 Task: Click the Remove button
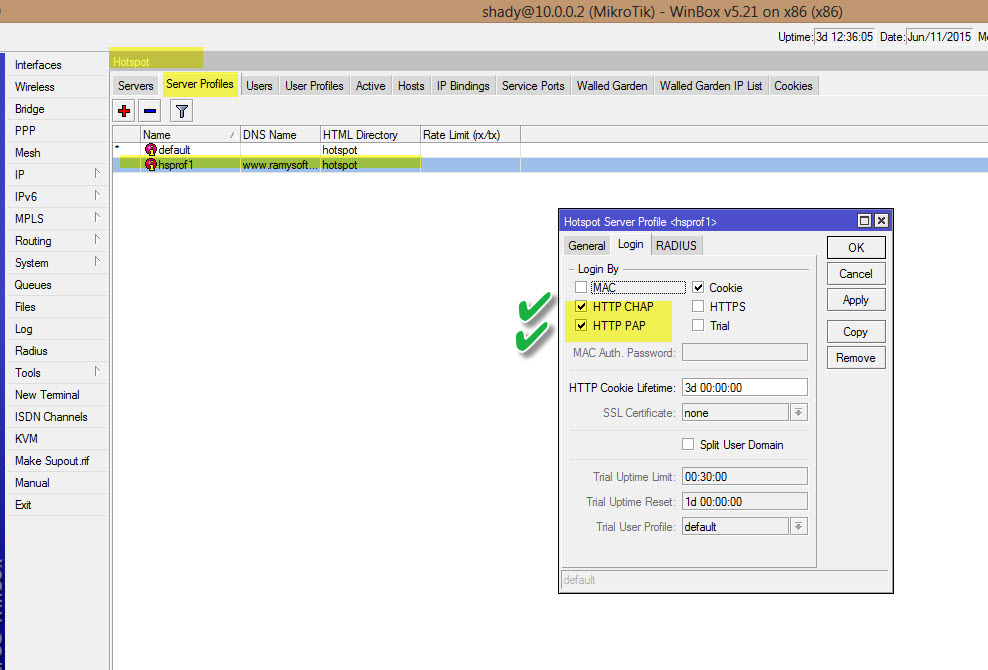pyautogui.click(x=856, y=357)
